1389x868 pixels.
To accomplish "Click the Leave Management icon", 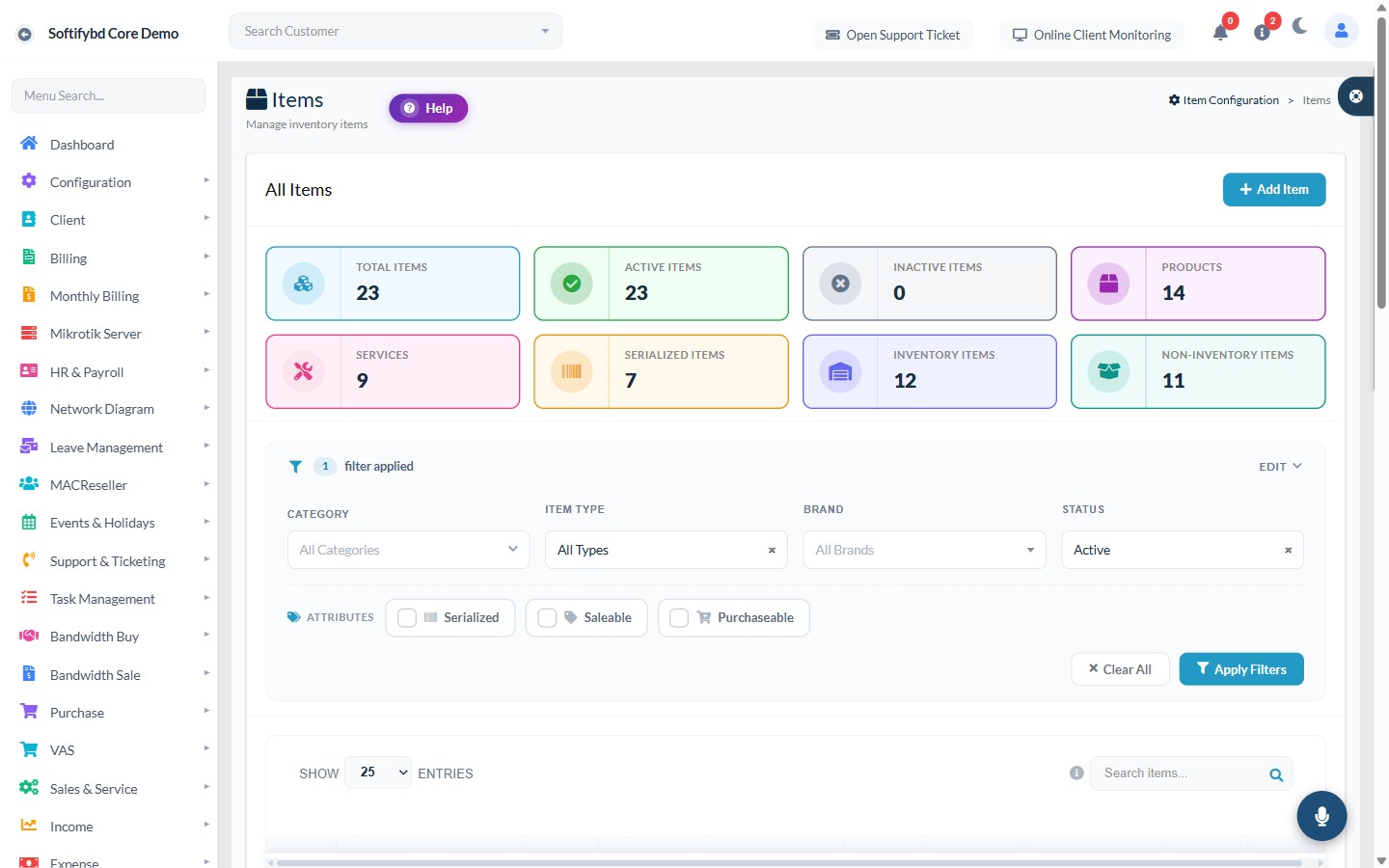I will click(29, 447).
